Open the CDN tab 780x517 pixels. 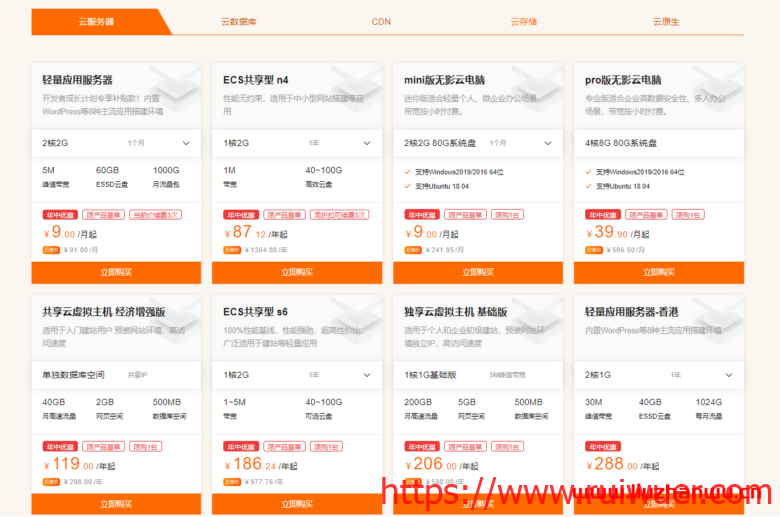381,21
